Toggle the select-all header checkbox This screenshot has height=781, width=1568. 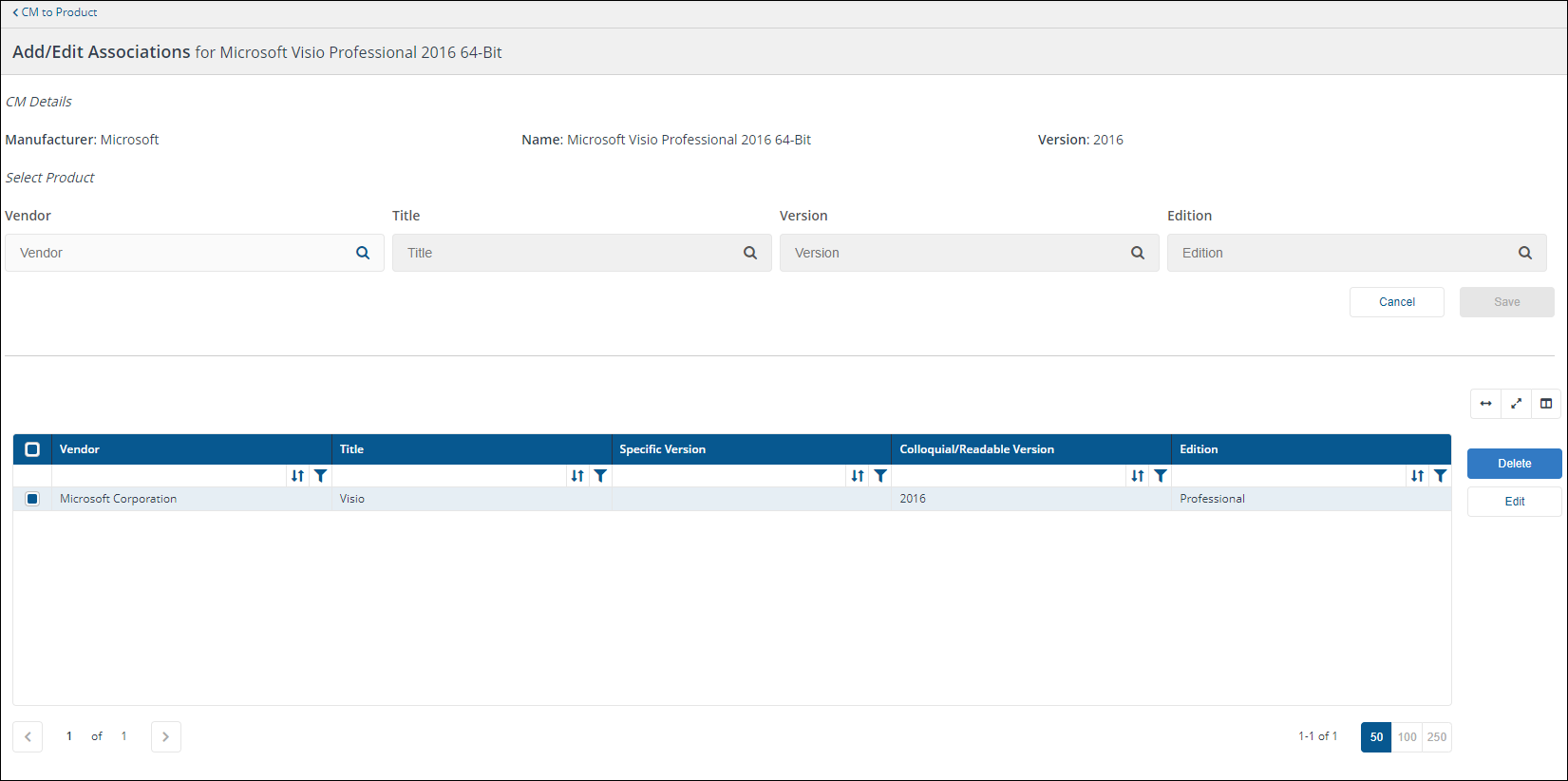tap(32, 449)
